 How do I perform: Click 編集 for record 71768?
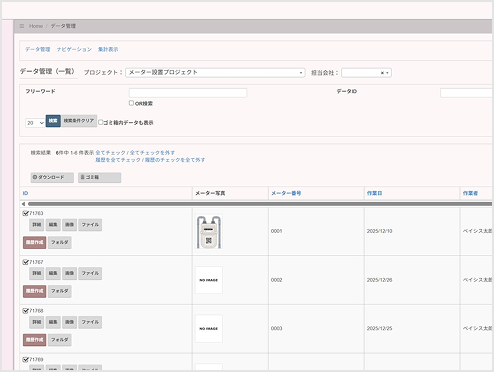point(53,322)
